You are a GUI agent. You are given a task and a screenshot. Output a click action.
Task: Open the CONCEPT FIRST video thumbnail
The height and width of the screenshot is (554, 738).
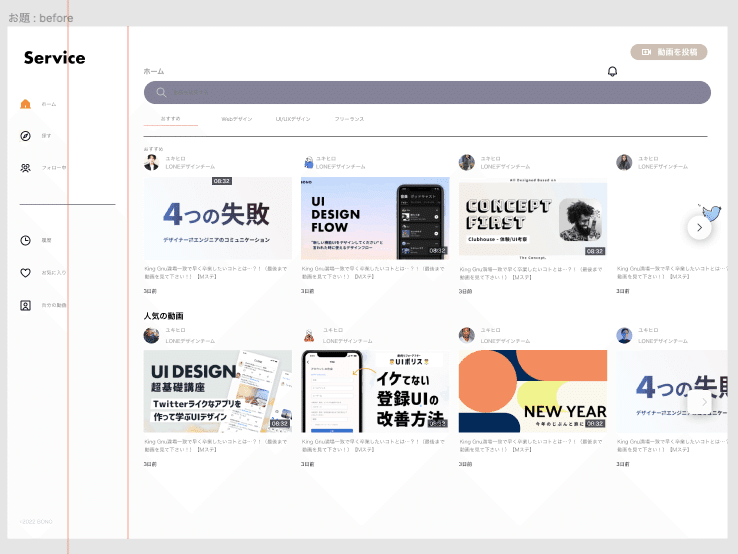tap(533, 218)
